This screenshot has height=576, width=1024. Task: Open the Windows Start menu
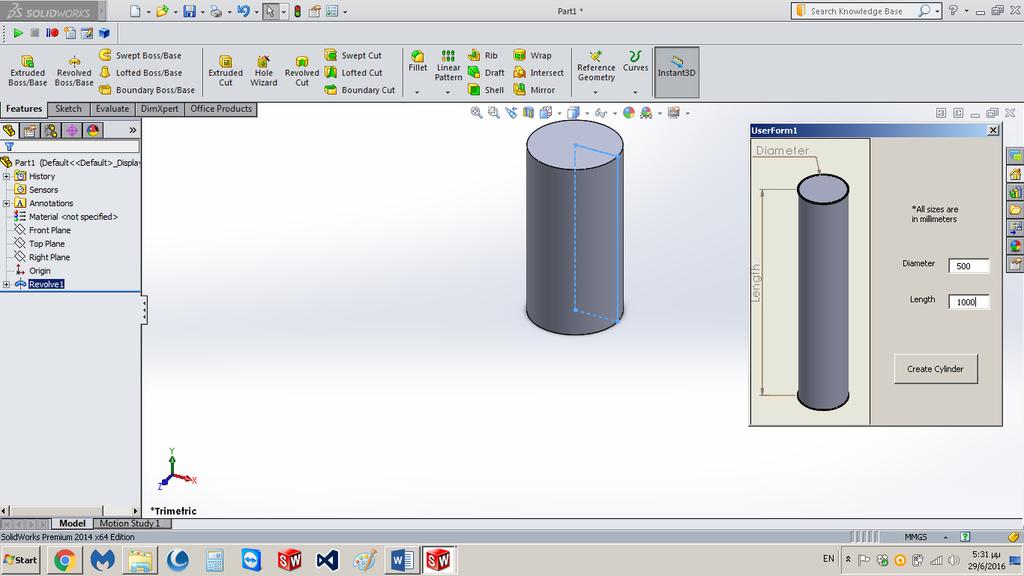click(x=21, y=560)
